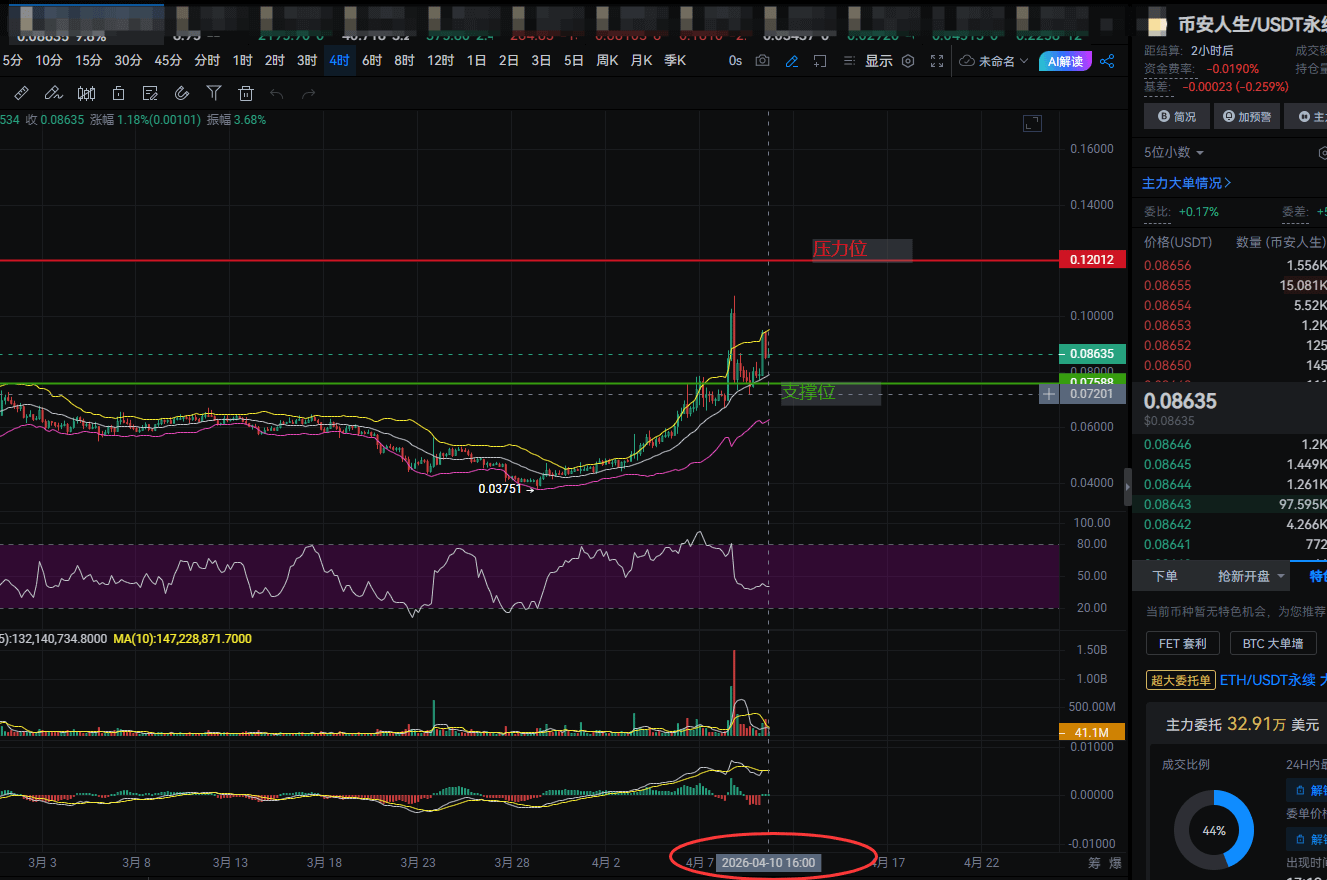Click the 0s refresh interval control
The height and width of the screenshot is (880, 1327).
[x=735, y=61]
